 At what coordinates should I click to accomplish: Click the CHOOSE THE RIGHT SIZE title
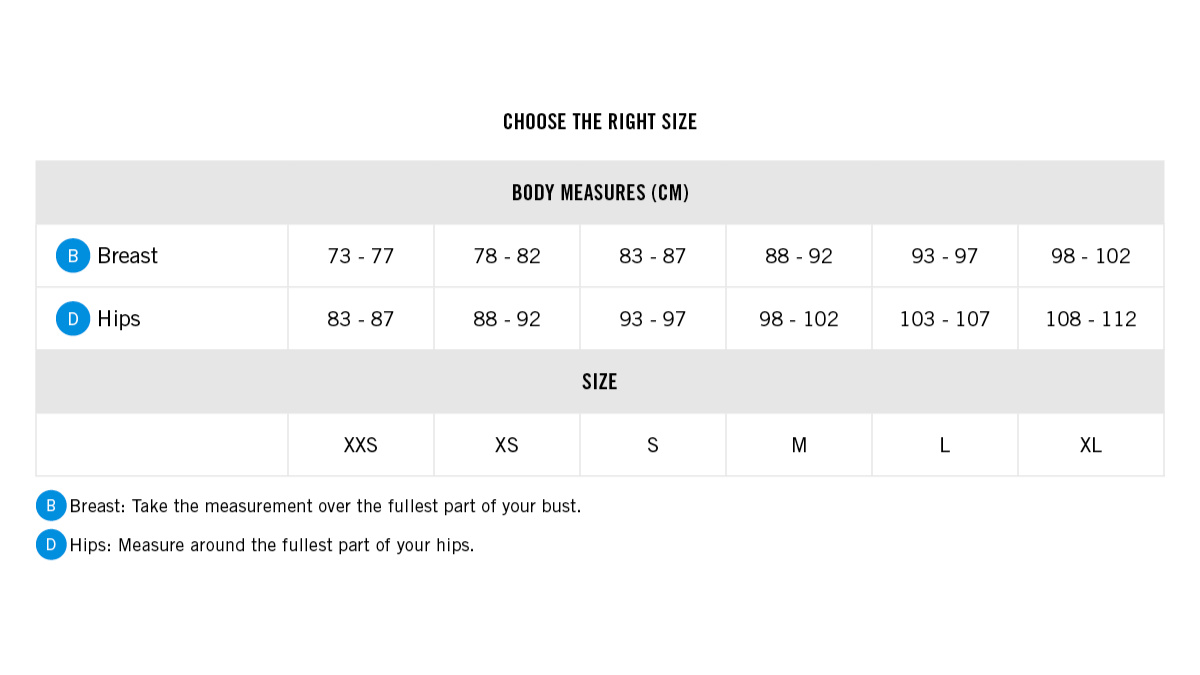[600, 122]
